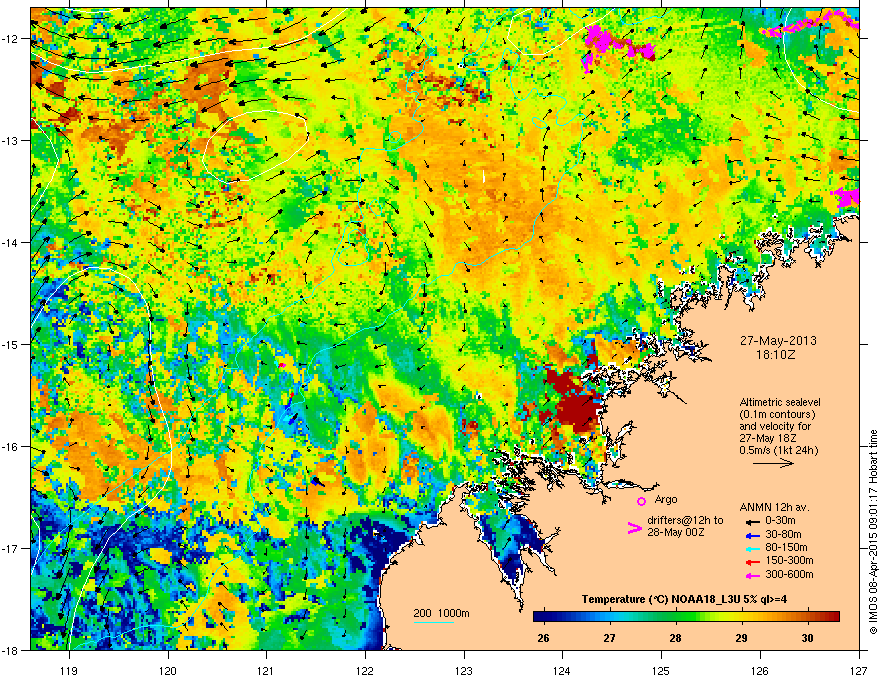Click the '200 1000m' bathymetry label
Screen dimensions: 880x680
[441, 613]
